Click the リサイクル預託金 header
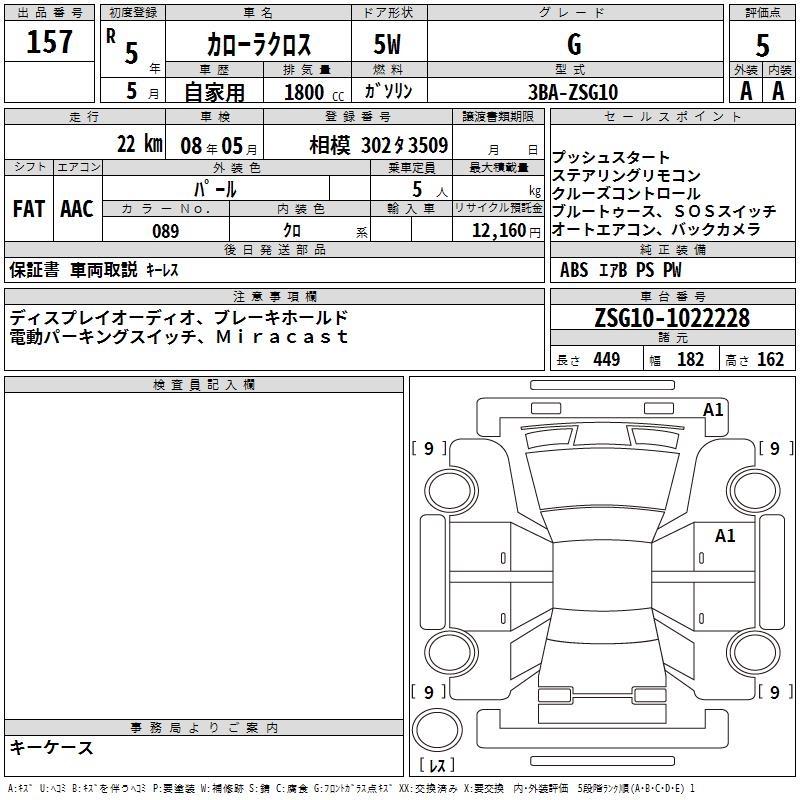 (x=498, y=208)
